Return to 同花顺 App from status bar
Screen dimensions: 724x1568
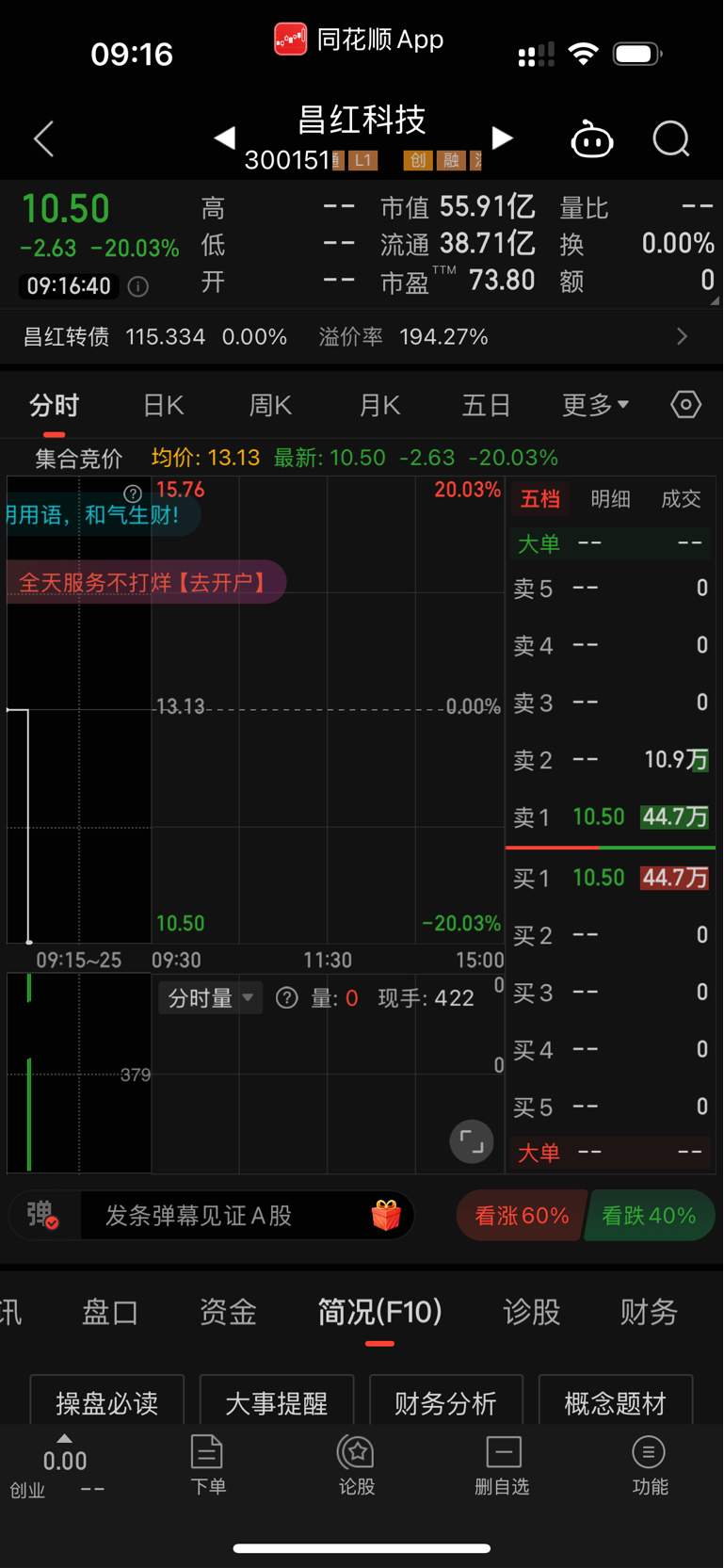click(x=360, y=40)
